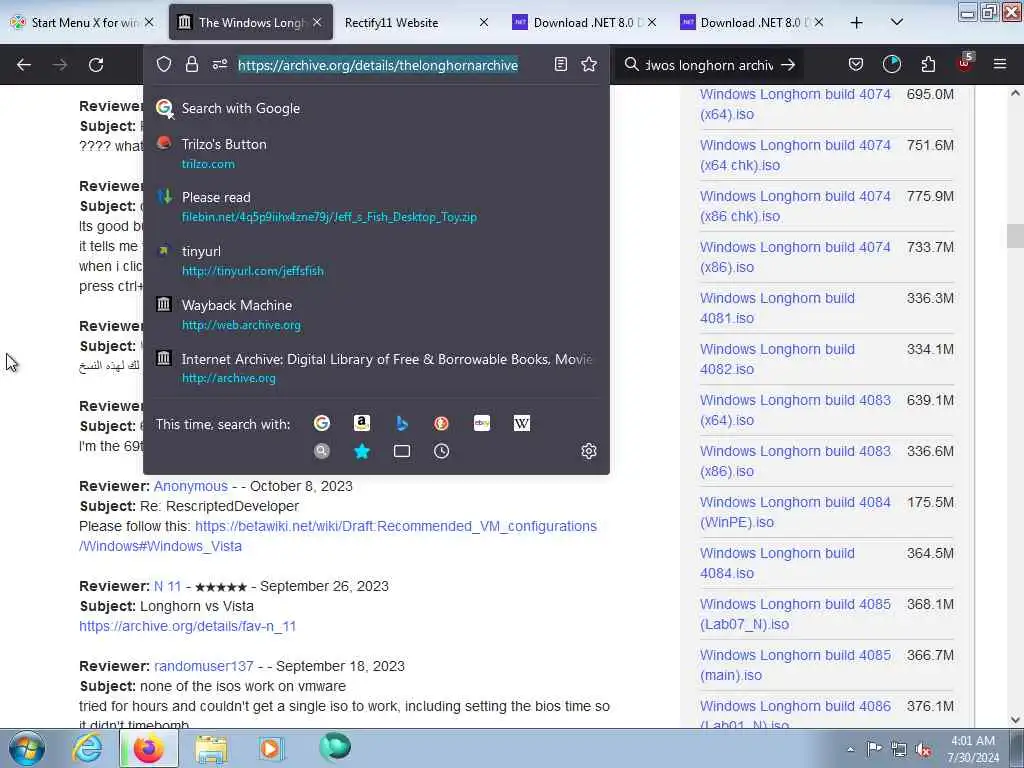Open the Firefox account circle icon

(x=891, y=64)
